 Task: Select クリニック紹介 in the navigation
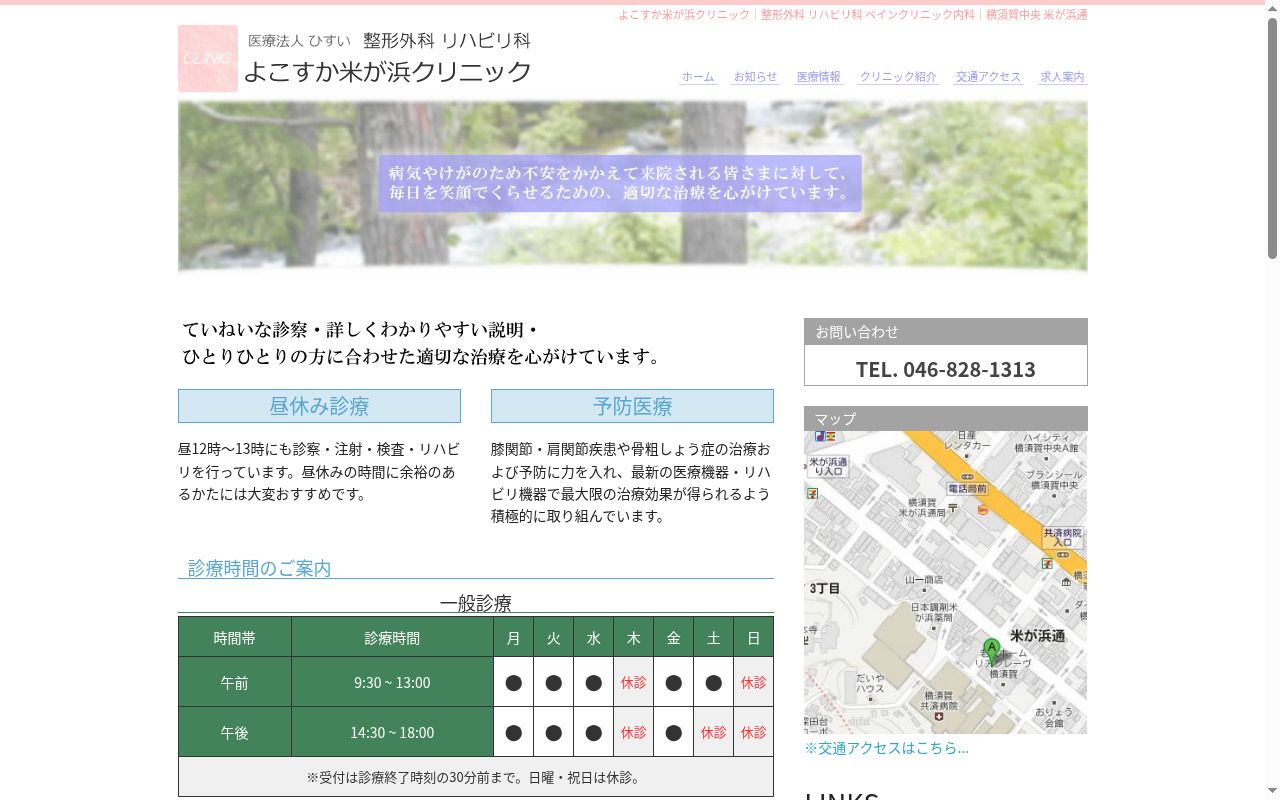898,77
